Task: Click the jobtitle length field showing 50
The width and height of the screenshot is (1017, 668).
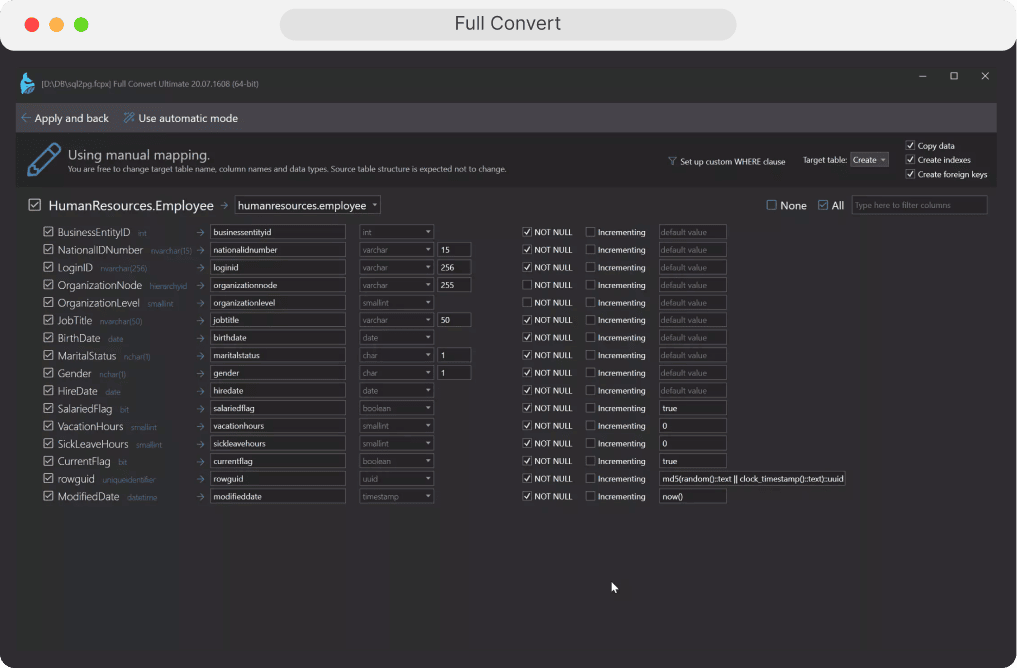Action: pyautogui.click(x=454, y=320)
